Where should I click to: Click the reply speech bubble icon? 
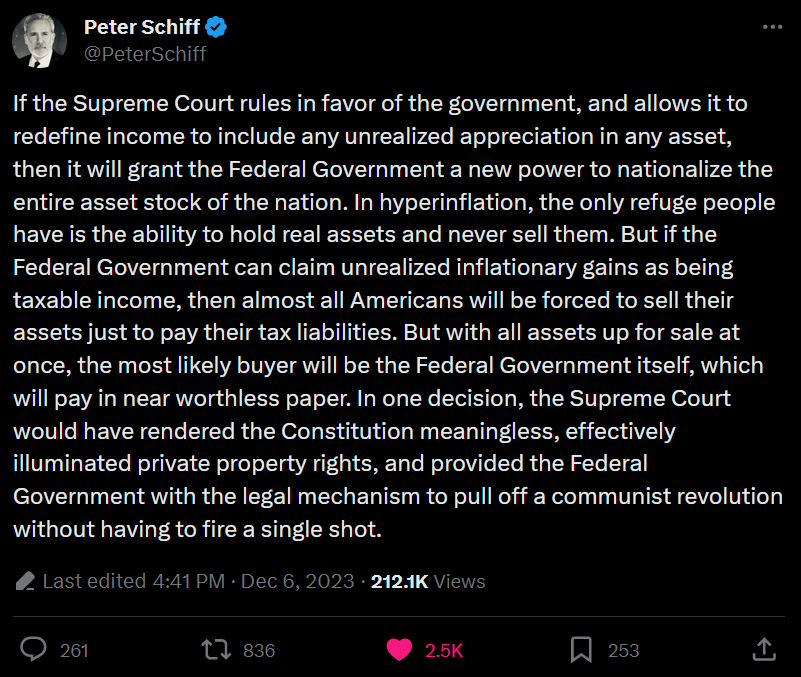pos(34,650)
